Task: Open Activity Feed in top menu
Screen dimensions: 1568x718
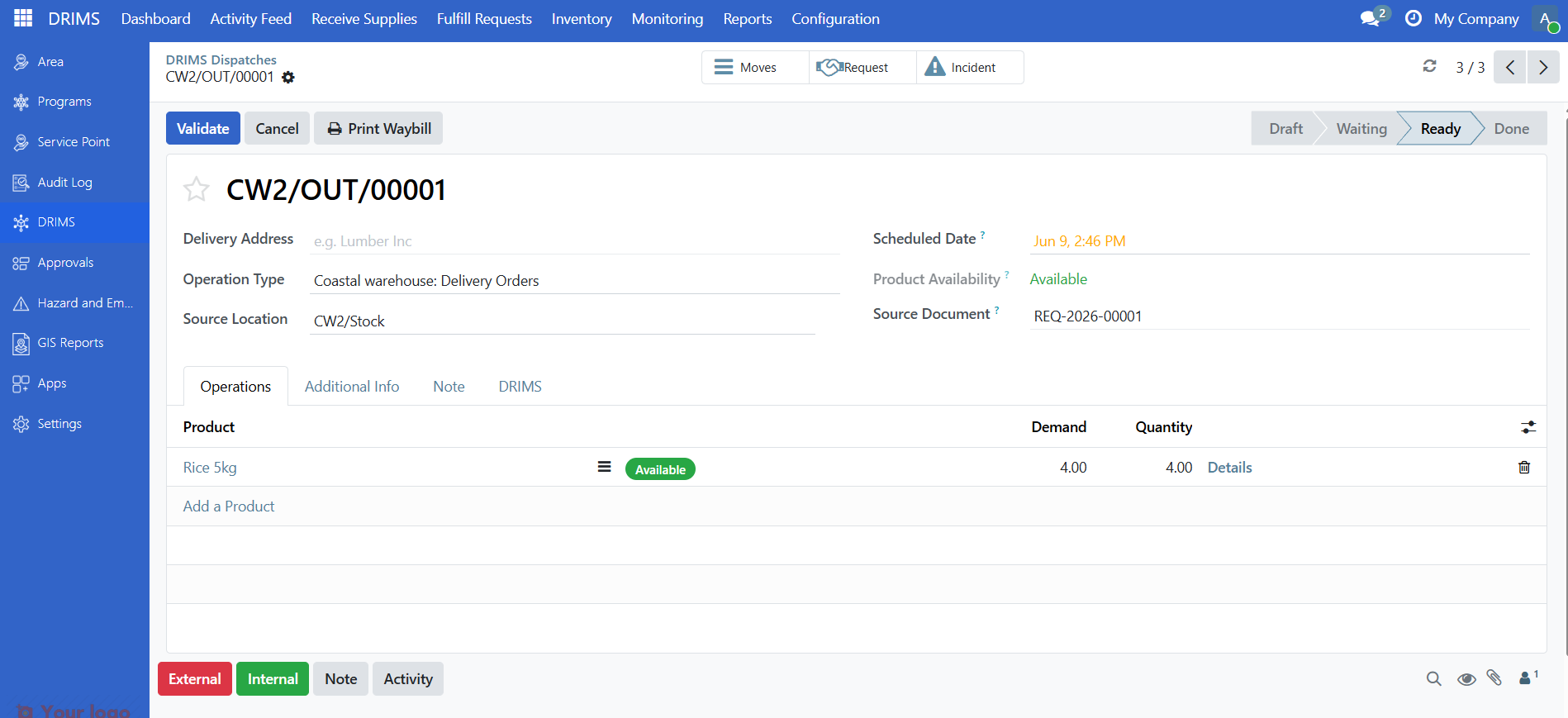Action: tap(251, 18)
